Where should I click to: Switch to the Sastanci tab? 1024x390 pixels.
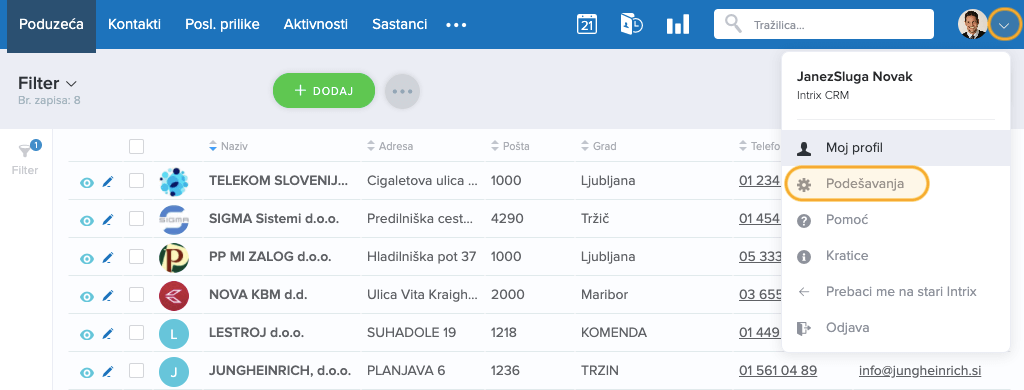pyautogui.click(x=400, y=25)
